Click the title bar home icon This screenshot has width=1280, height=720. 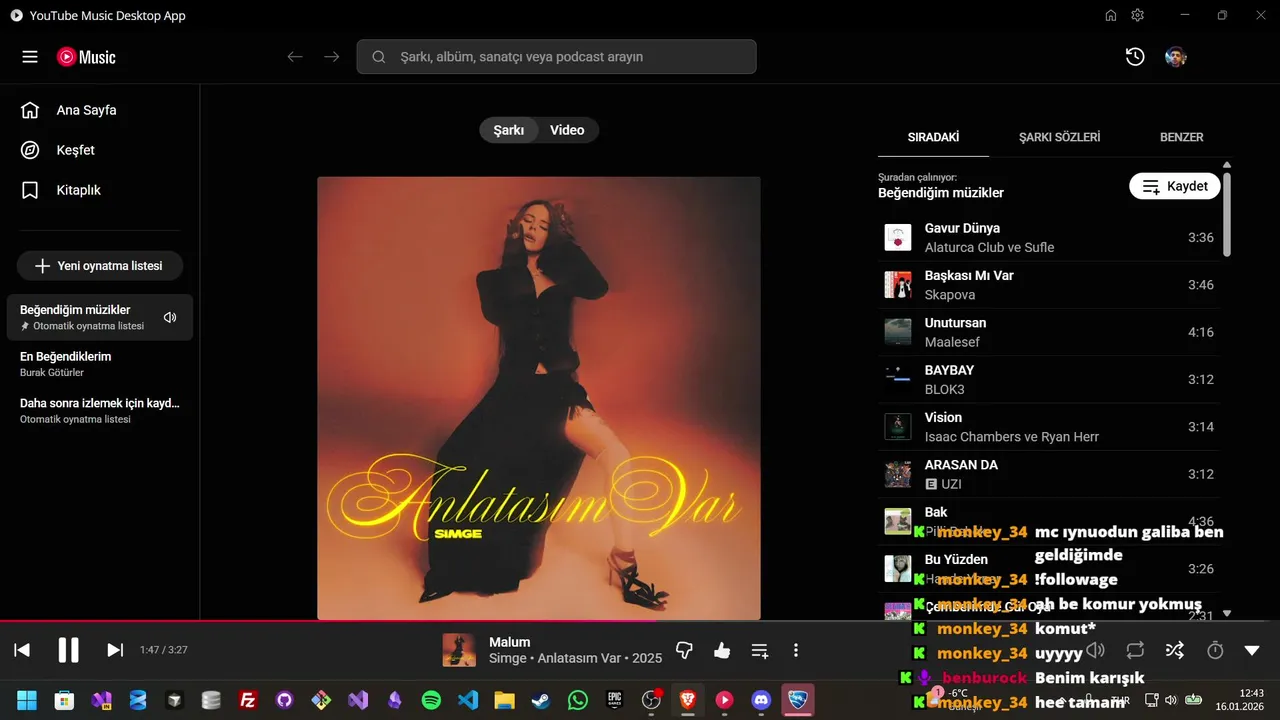coord(1111,15)
